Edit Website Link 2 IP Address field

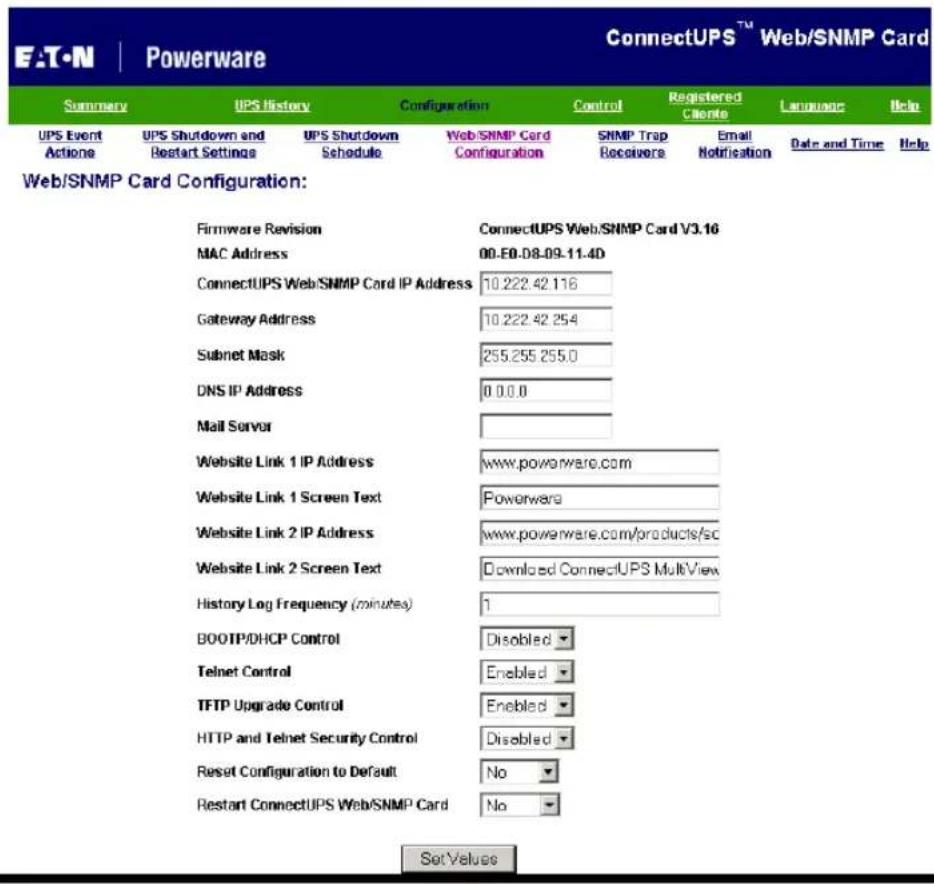[599, 533]
